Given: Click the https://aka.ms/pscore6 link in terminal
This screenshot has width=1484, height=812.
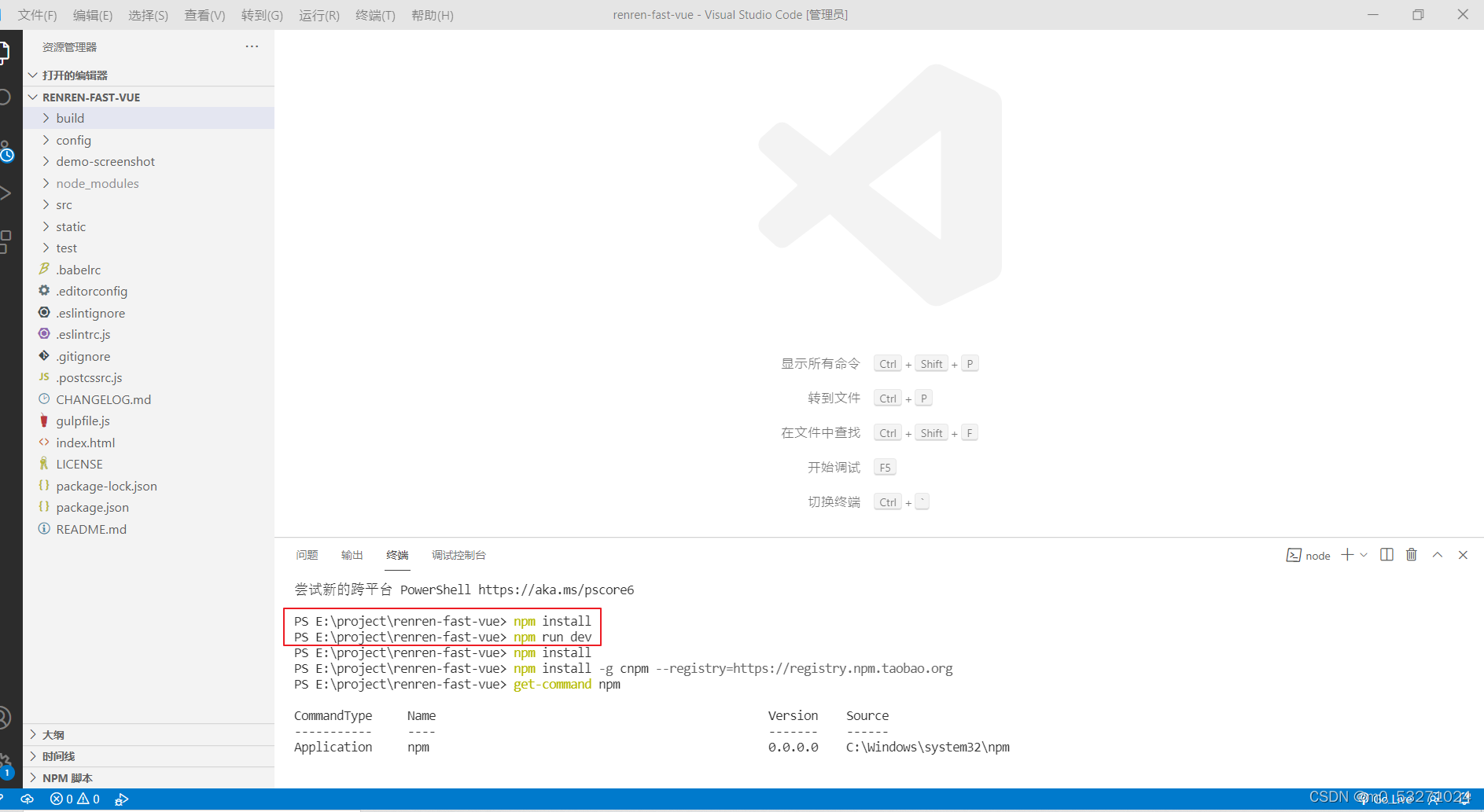Looking at the screenshot, I should tap(556, 590).
